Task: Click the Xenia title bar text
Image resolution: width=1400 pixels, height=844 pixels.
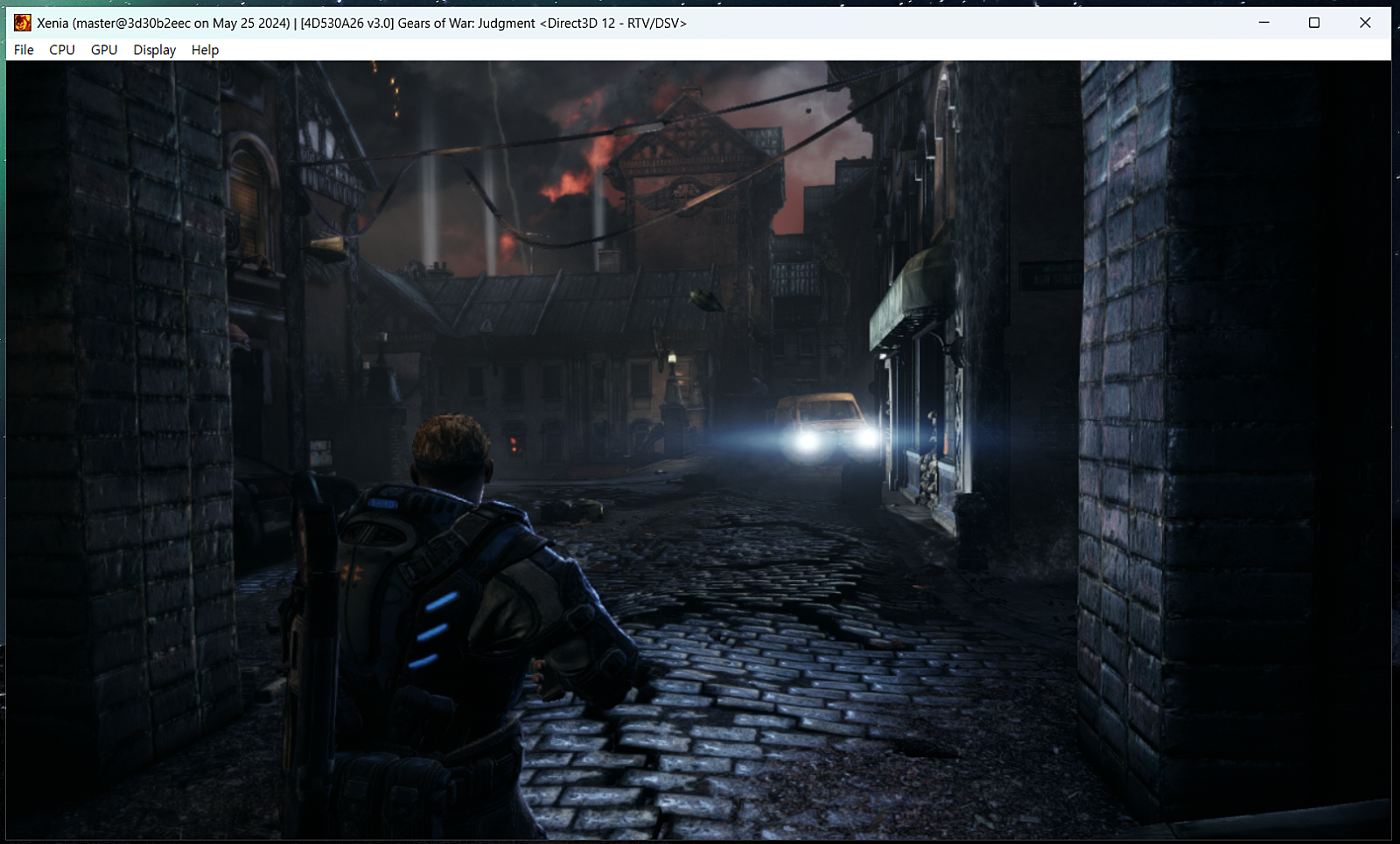Action: click(x=361, y=24)
